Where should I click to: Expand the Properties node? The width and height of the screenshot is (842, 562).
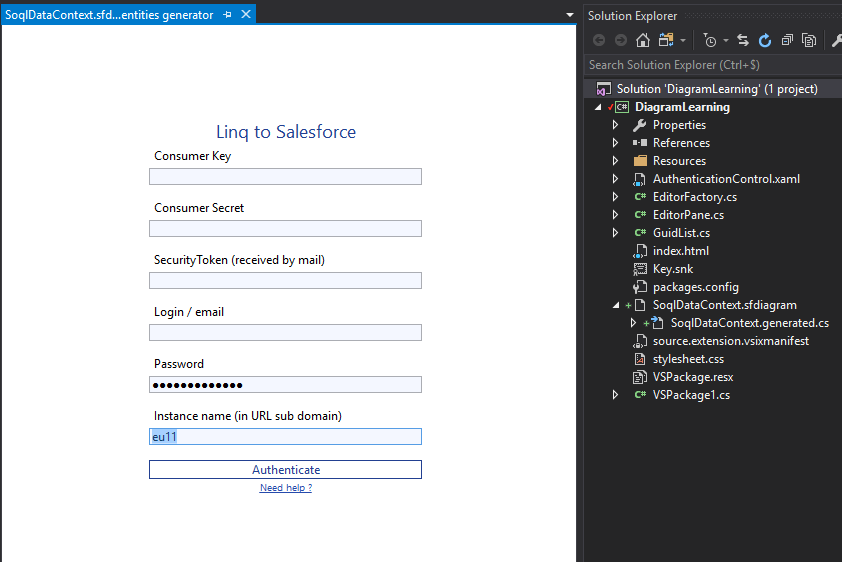tap(615, 125)
